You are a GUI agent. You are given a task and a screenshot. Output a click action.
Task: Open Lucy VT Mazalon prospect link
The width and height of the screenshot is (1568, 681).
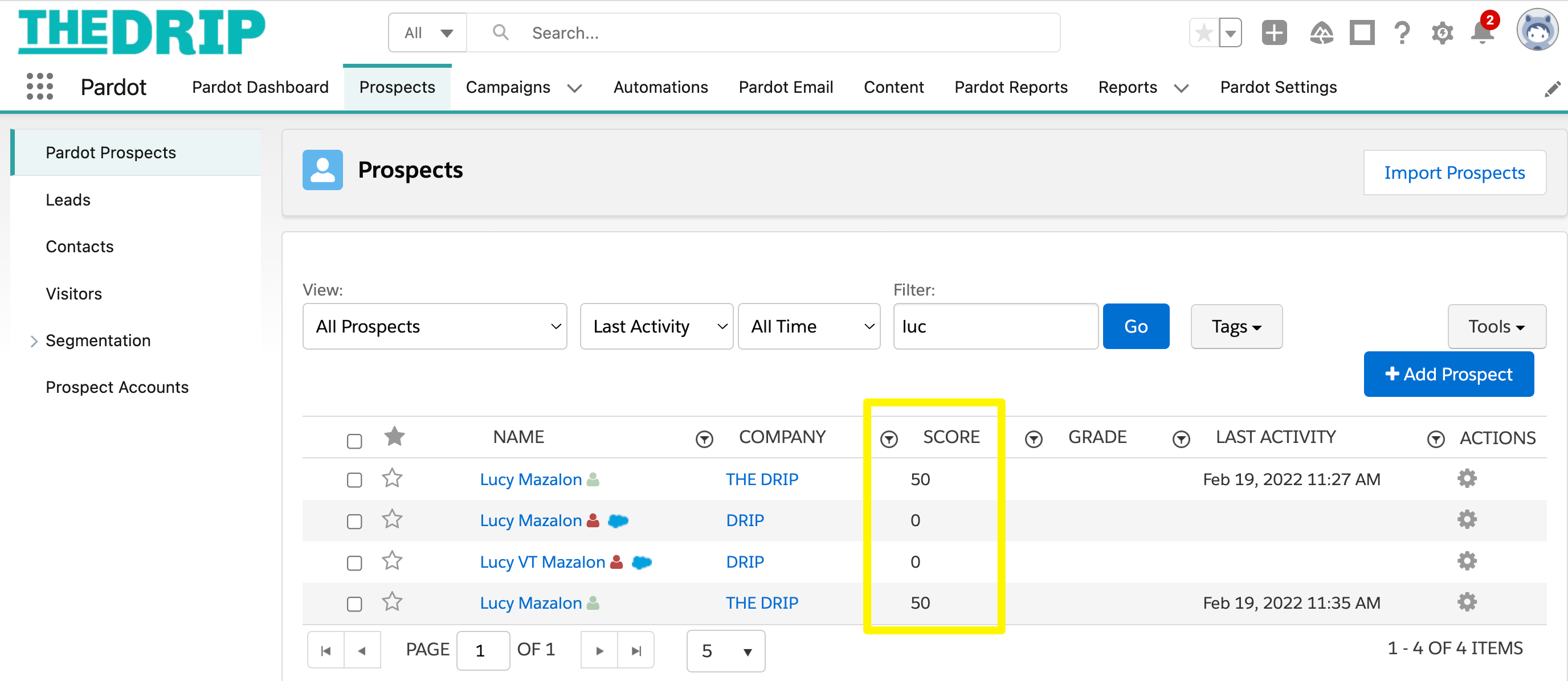click(542, 562)
